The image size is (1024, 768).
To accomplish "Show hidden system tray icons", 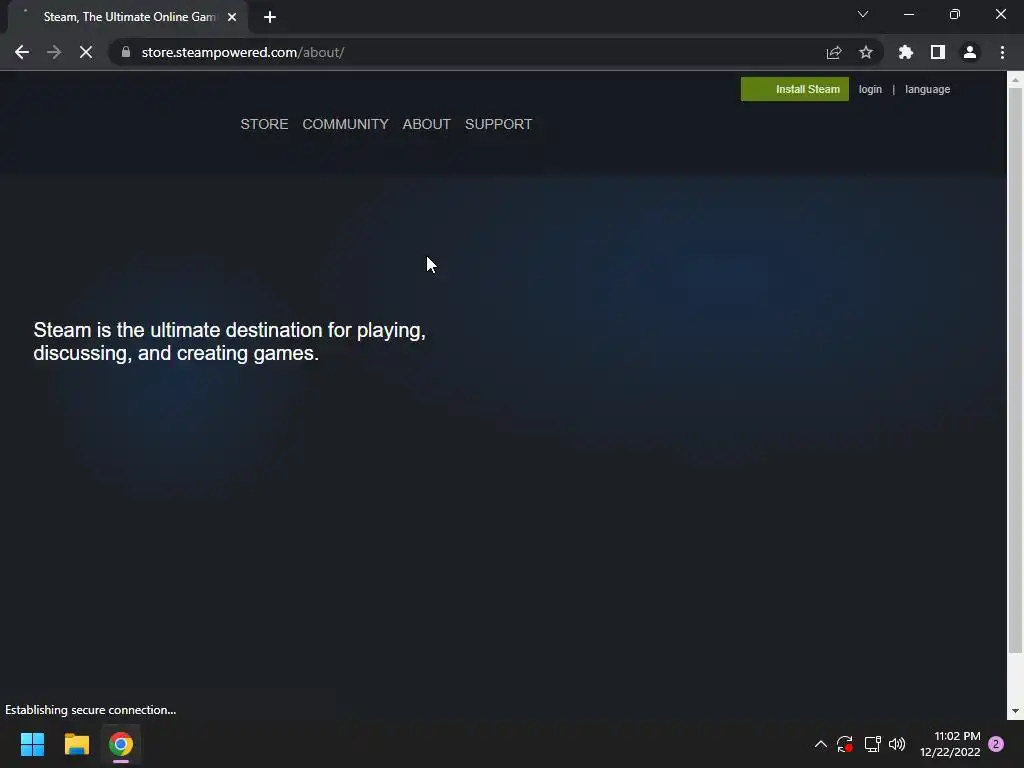I will click(x=820, y=744).
